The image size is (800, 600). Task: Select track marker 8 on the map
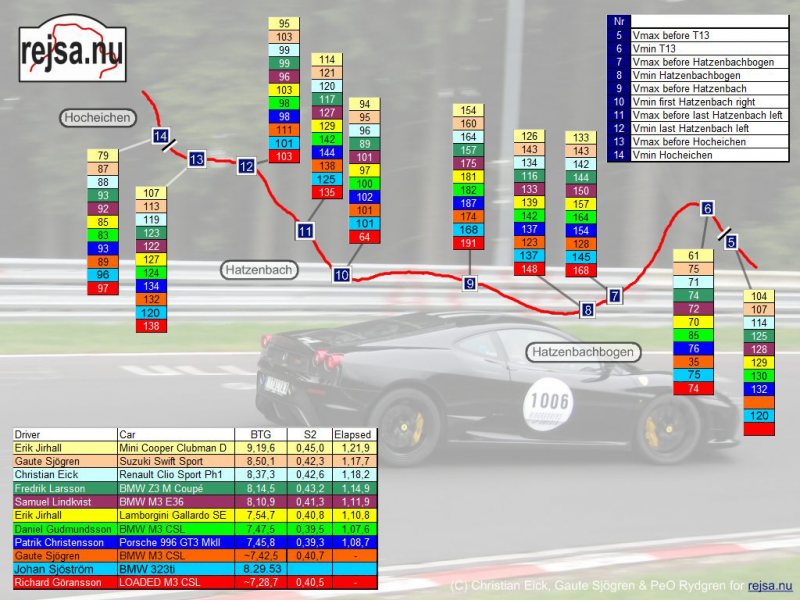[x=587, y=310]
